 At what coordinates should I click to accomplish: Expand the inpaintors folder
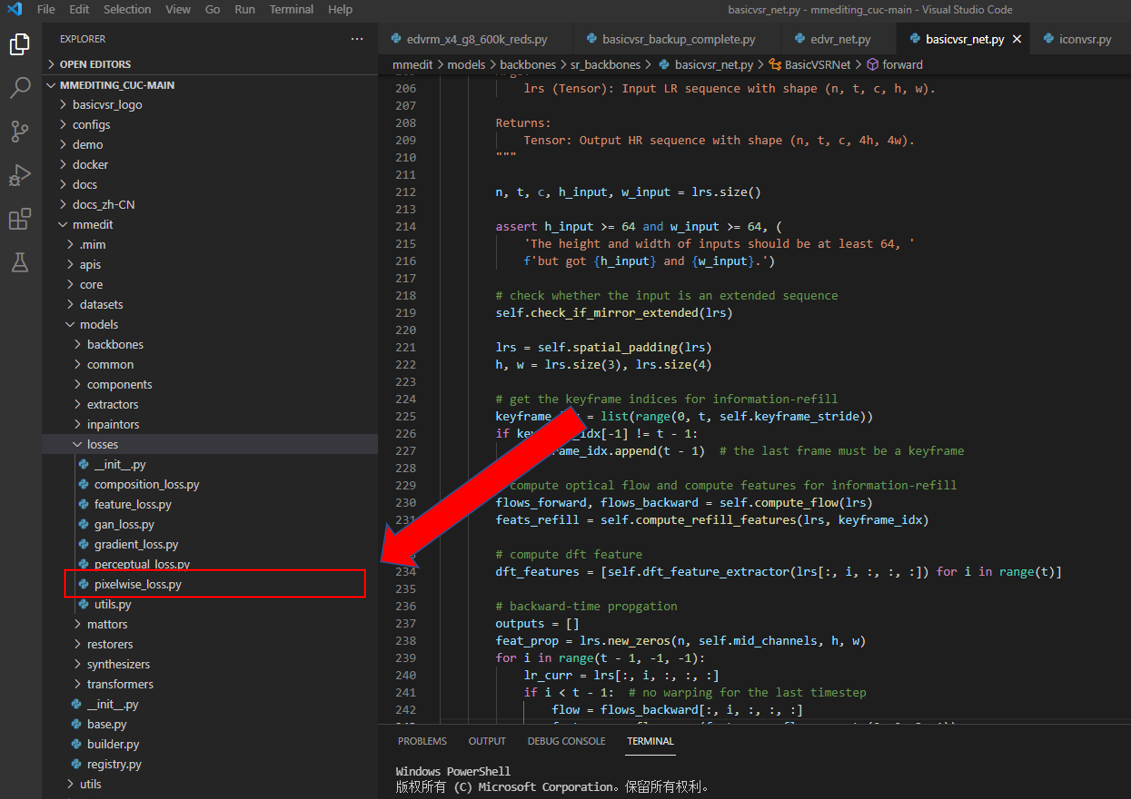coord(210,425)
